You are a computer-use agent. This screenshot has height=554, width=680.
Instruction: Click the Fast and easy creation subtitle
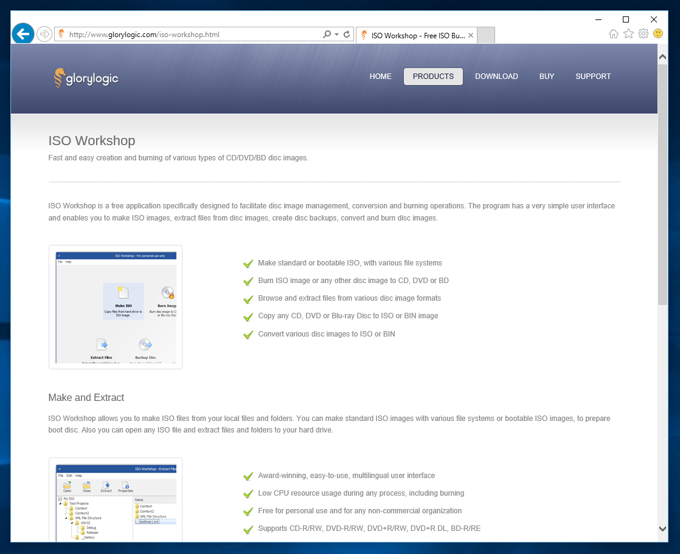click(178, 158)
